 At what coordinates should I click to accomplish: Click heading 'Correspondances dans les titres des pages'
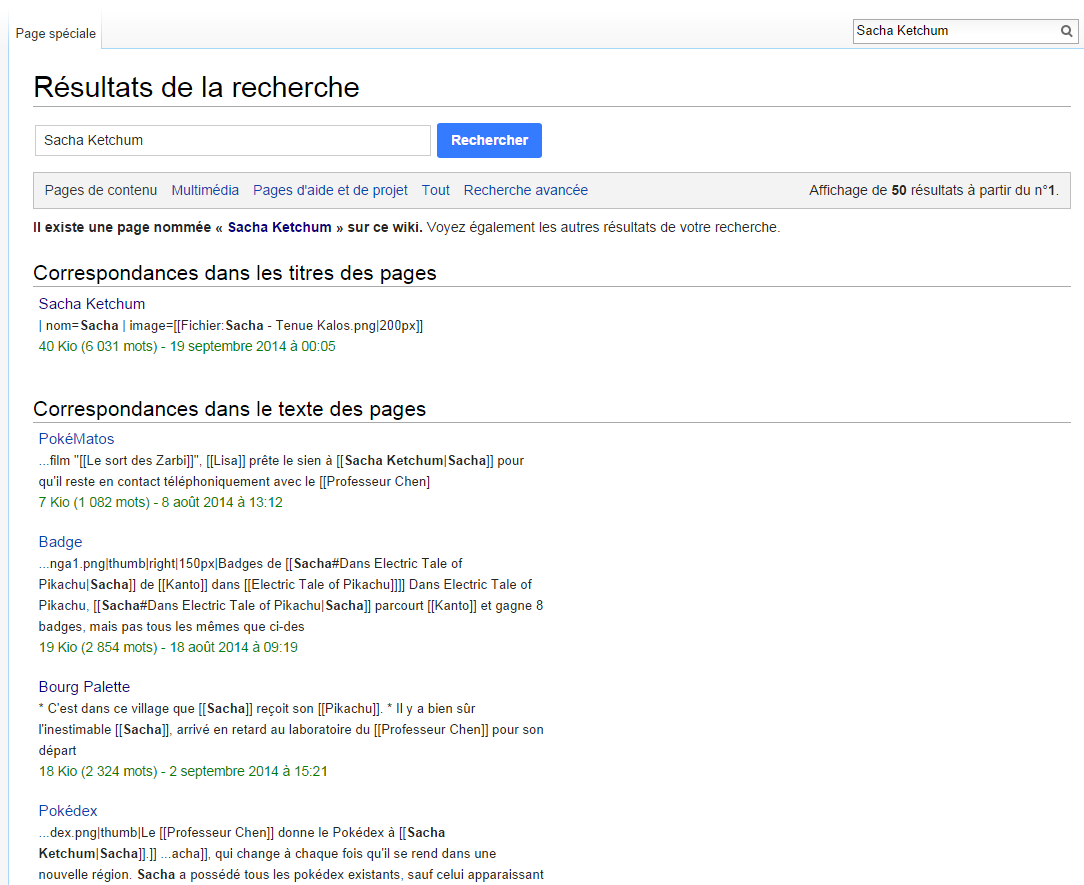tap(235, 273)
